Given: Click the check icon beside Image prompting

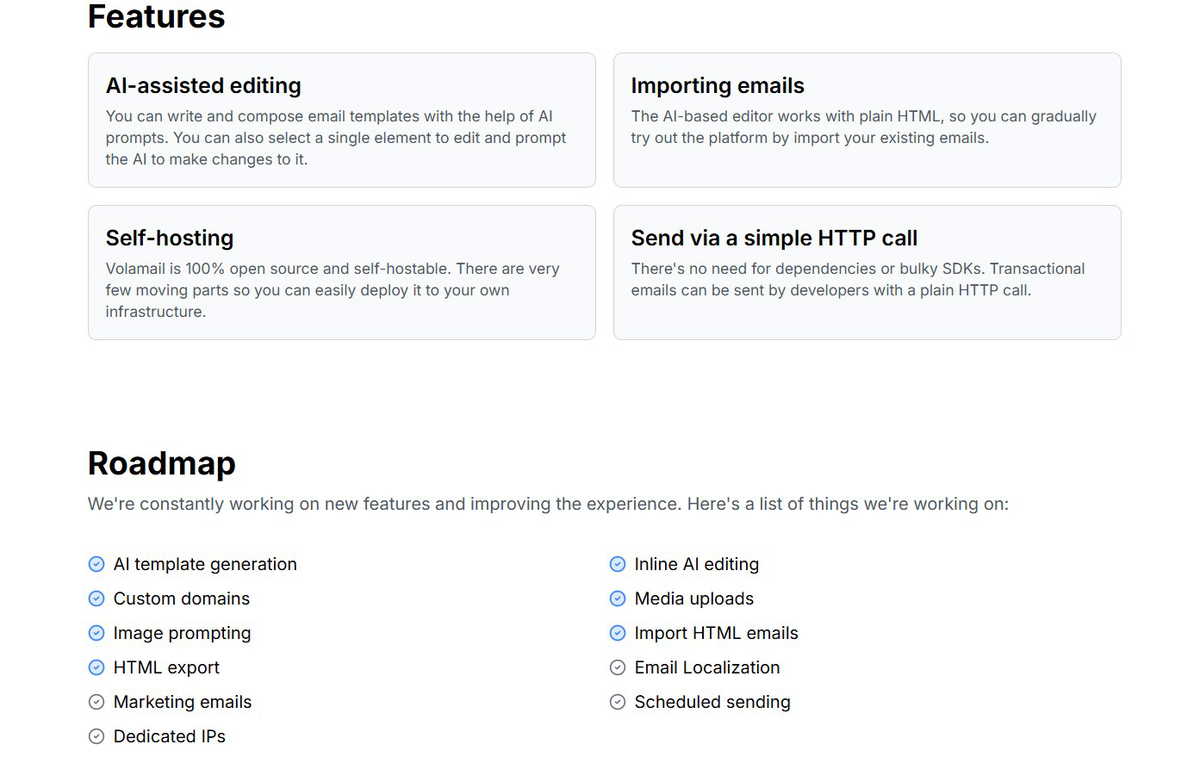Looking at the screenshot, I should 96,633.
